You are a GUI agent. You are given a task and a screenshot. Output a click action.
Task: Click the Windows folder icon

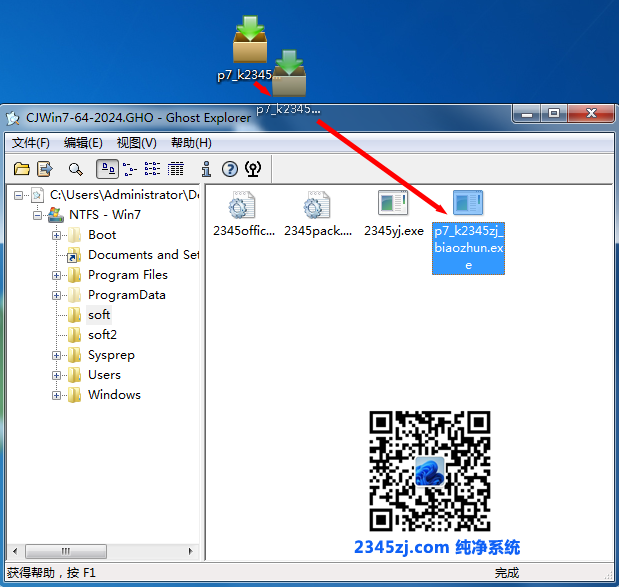point(74,395)
